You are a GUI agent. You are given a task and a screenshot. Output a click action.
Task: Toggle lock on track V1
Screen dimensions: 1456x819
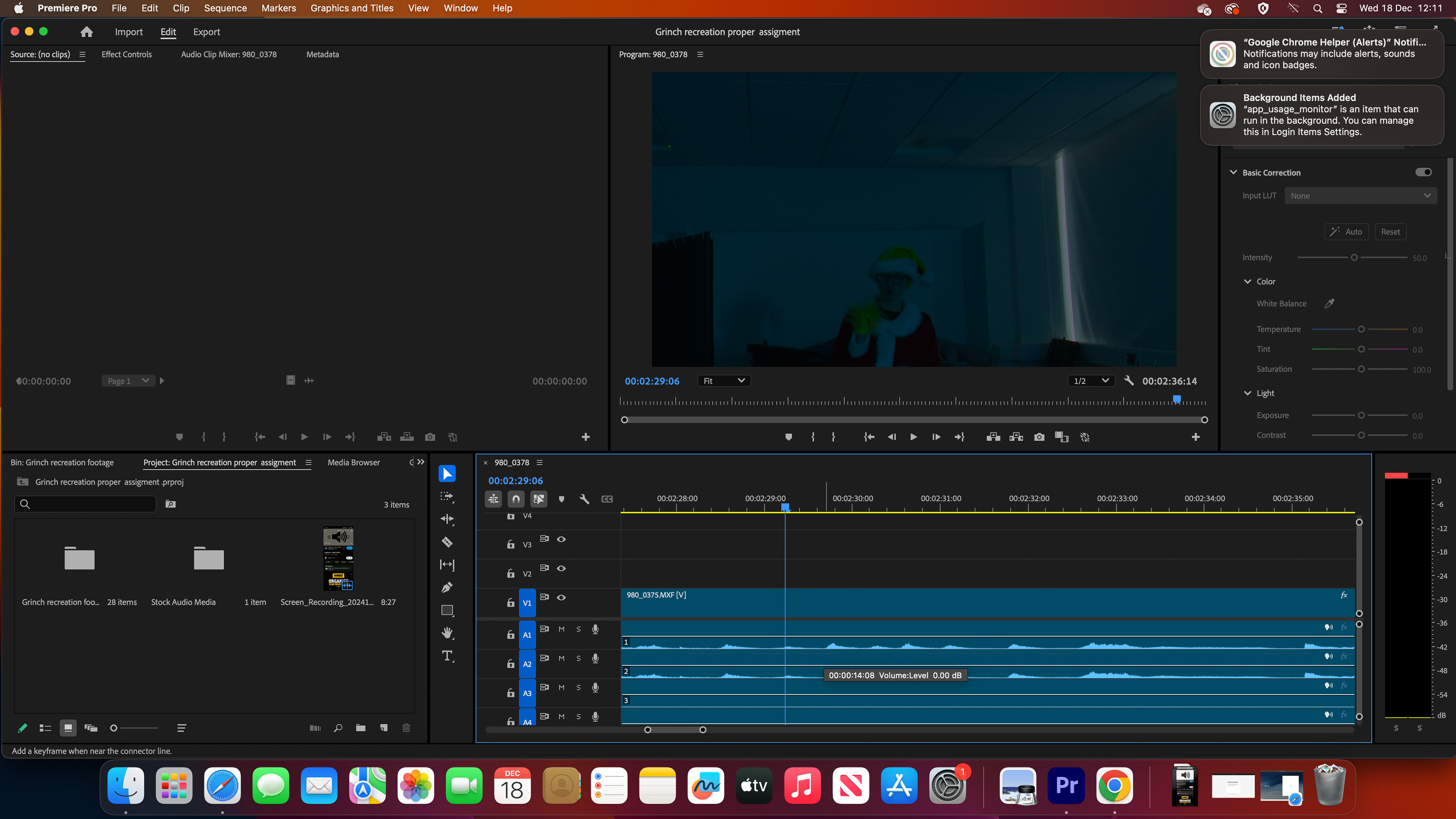click(x=510, y=602)
